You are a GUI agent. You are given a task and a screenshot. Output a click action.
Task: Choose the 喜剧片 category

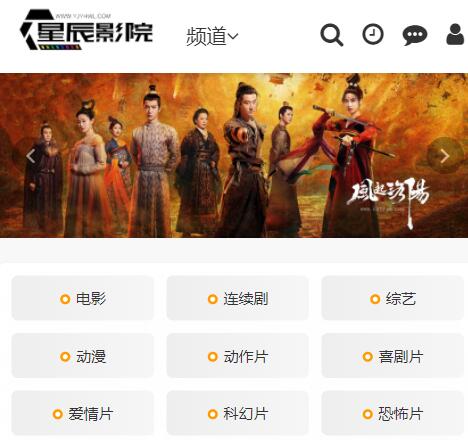coord(393,356)
